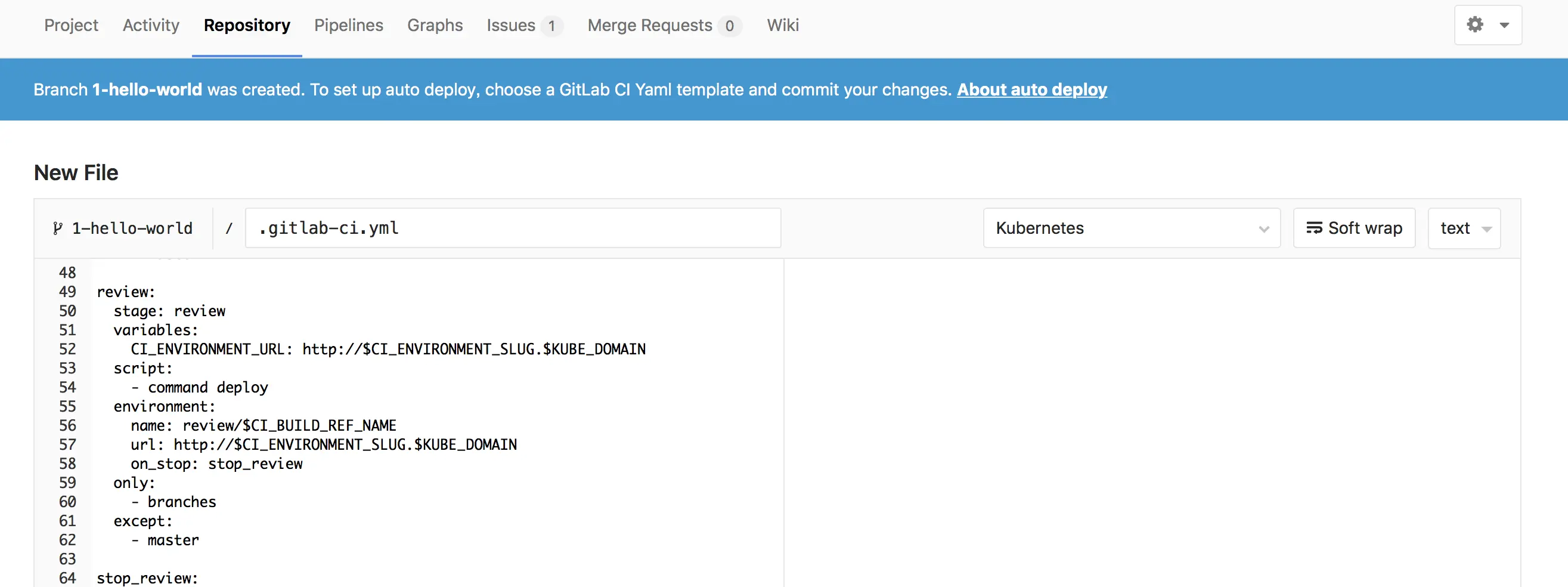Enable text syntax highlighting mode
The width and height of the screenshot is (1568, 587).
pyautogui.click(x=1463, y=227)
